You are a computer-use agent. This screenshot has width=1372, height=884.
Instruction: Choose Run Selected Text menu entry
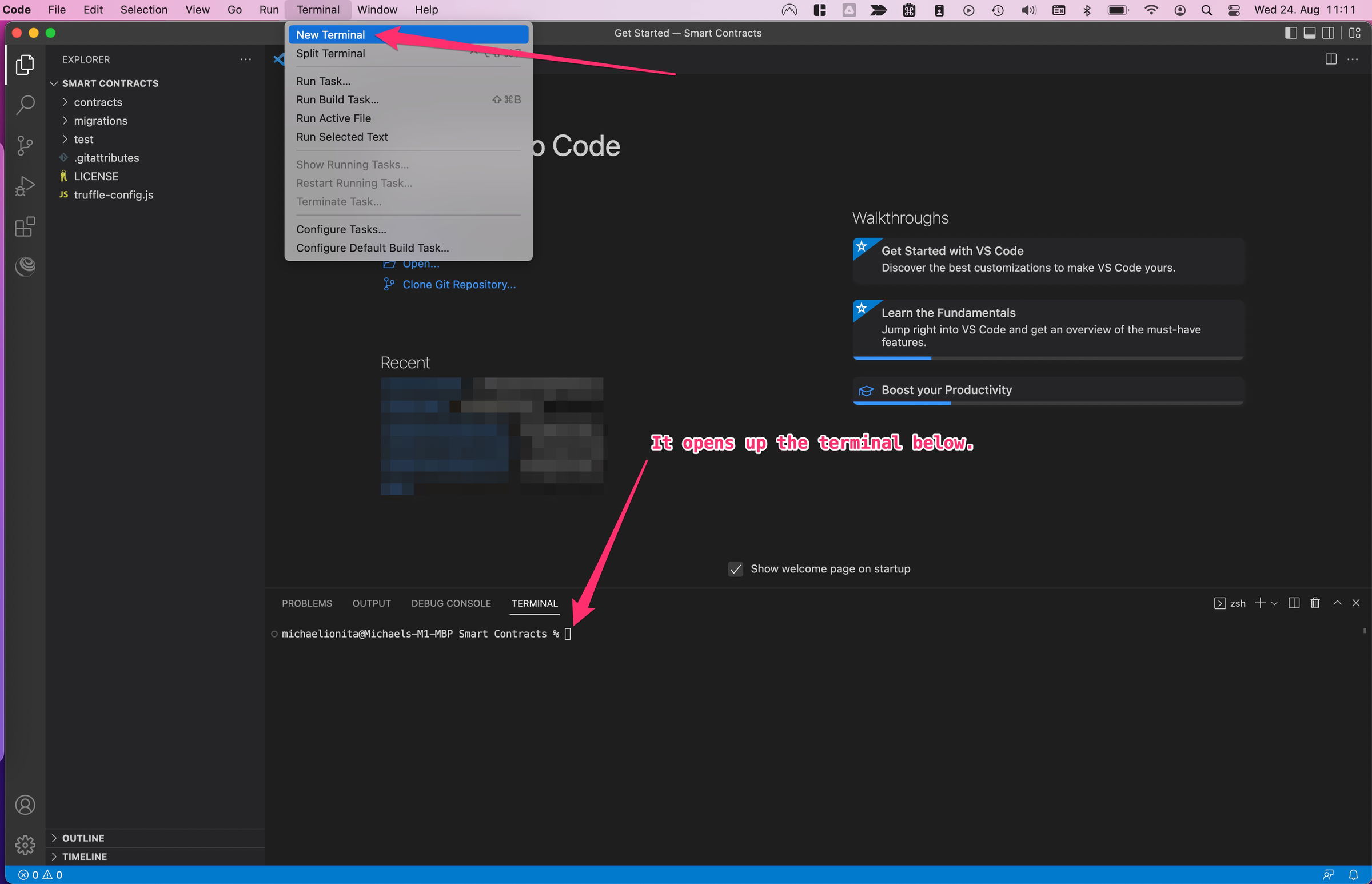coord(408,137)
